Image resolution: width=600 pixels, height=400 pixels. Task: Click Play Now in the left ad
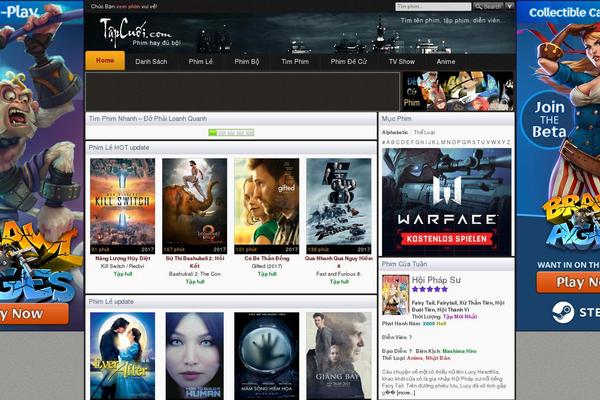pyautogui.click(x=34, y=314)
